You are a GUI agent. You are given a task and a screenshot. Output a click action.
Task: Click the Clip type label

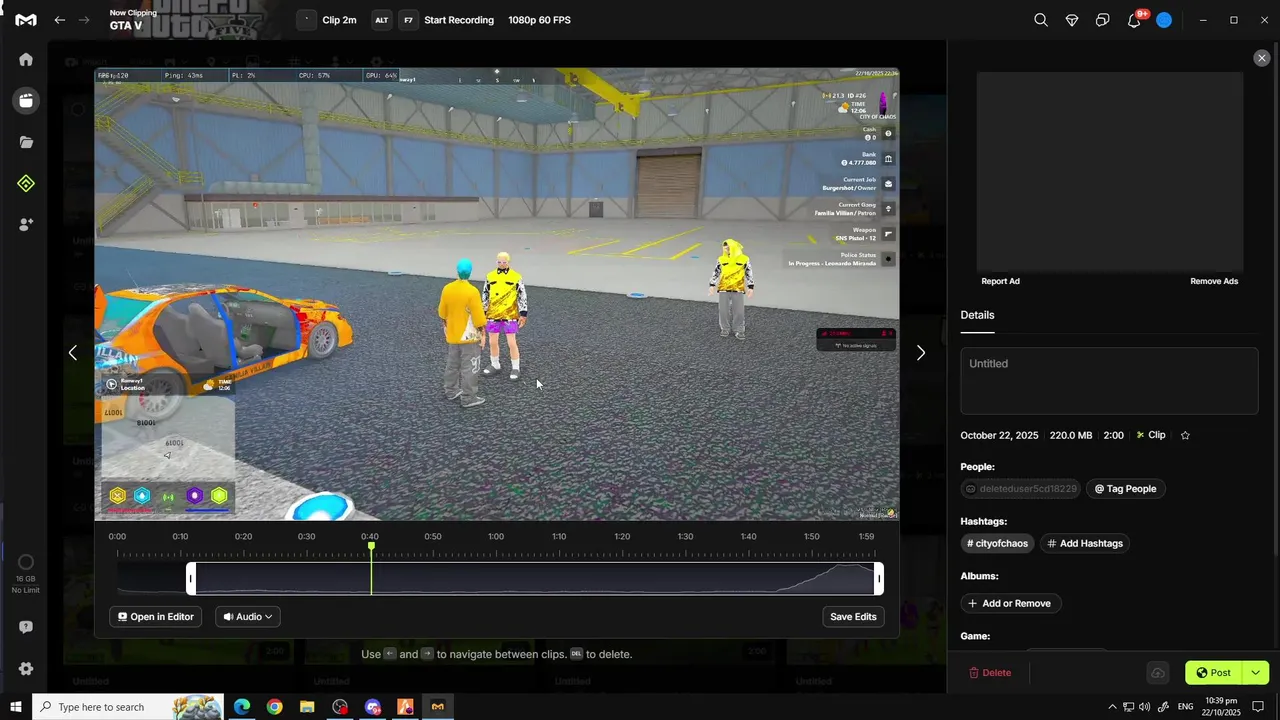click(1151, 435)
